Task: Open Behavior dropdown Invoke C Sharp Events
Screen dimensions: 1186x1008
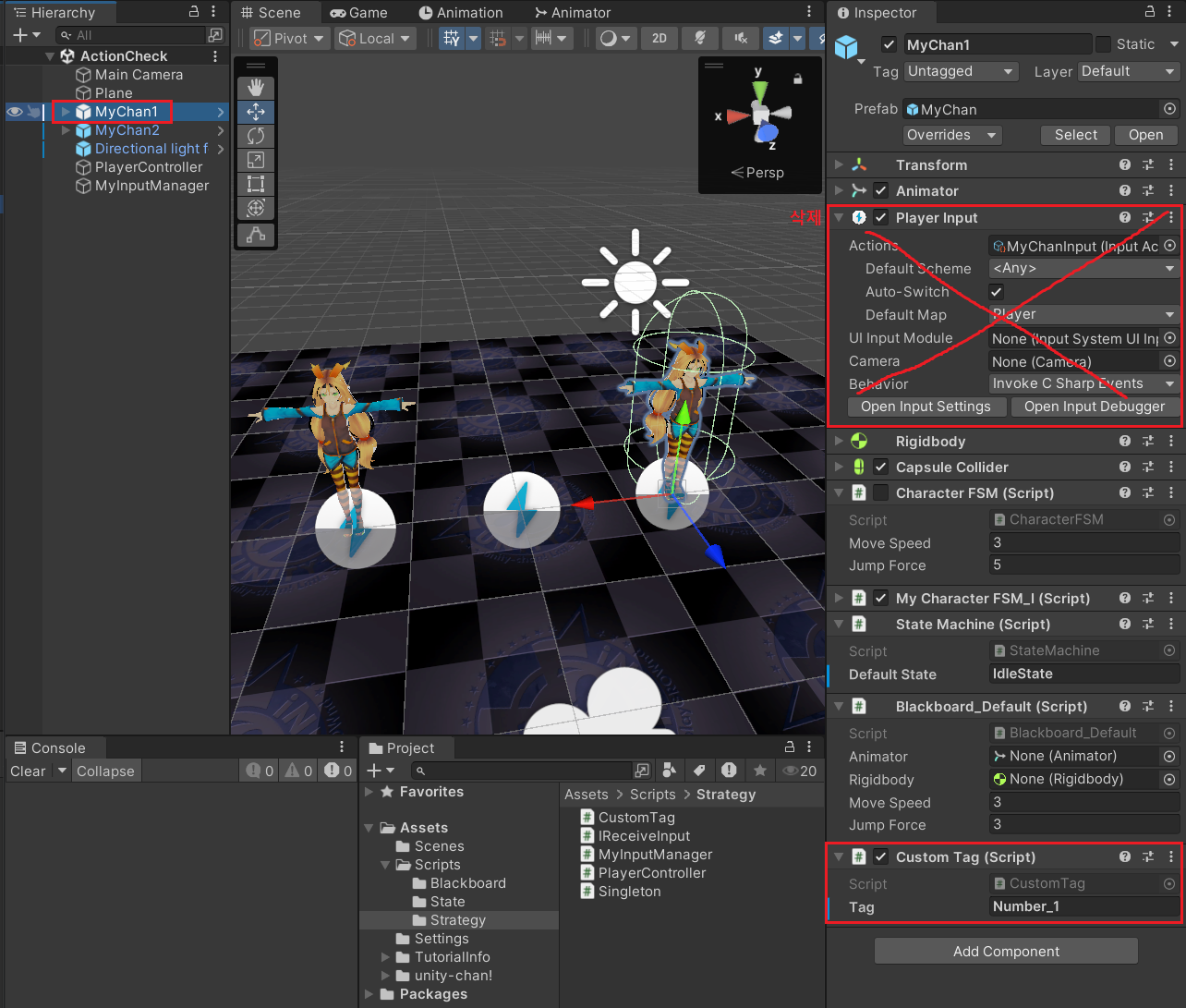Action: (1084, 383)
